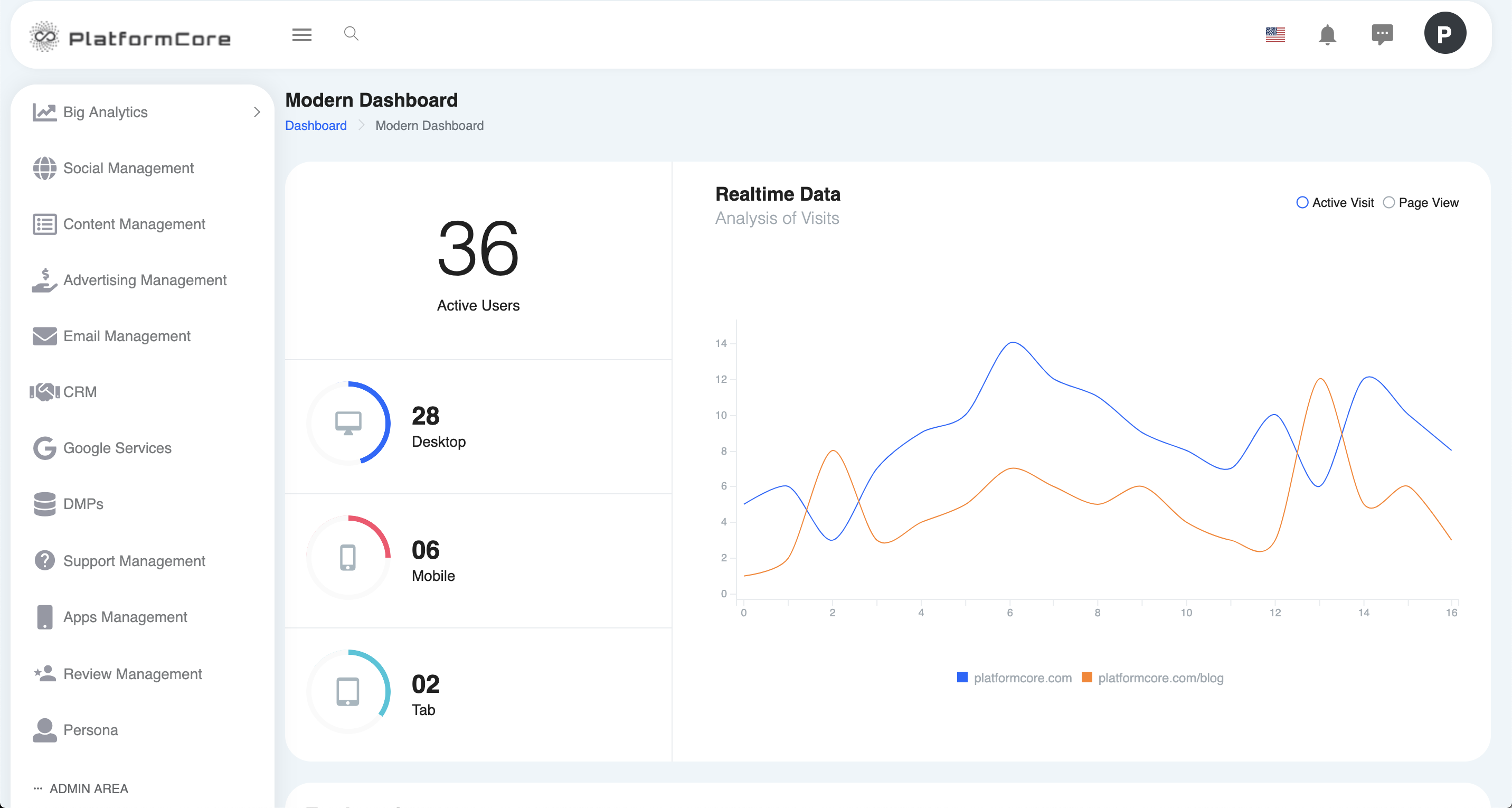Screen dimensions: 1512x808
Task: Click the Dashboard breadcrumb link
Action: point(316,126)
